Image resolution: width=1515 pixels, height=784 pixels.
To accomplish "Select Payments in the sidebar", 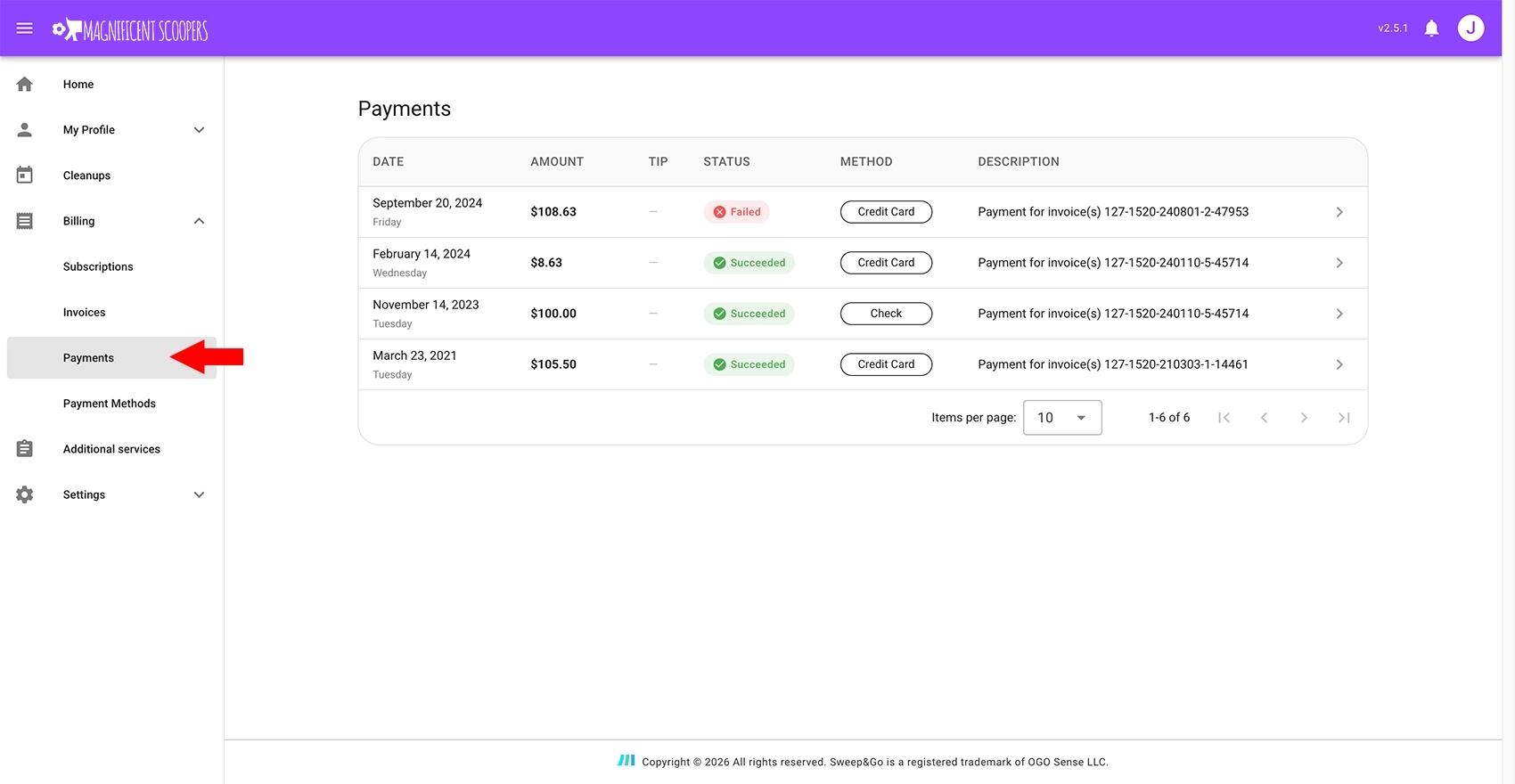I will point(111,358).
